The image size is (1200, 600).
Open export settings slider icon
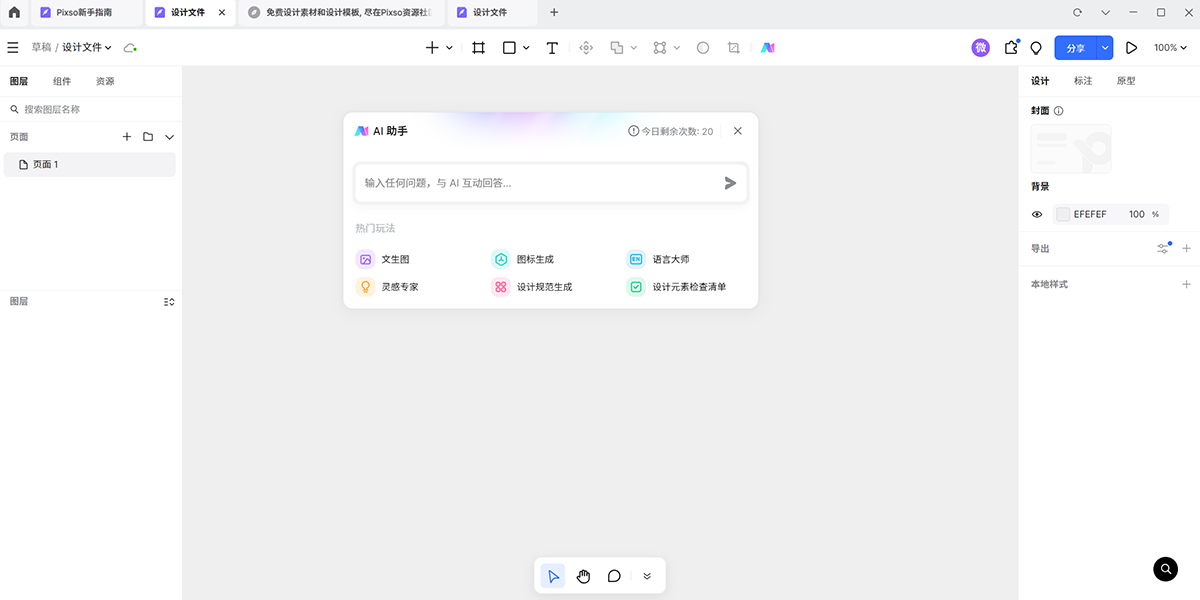(1163, 248)
